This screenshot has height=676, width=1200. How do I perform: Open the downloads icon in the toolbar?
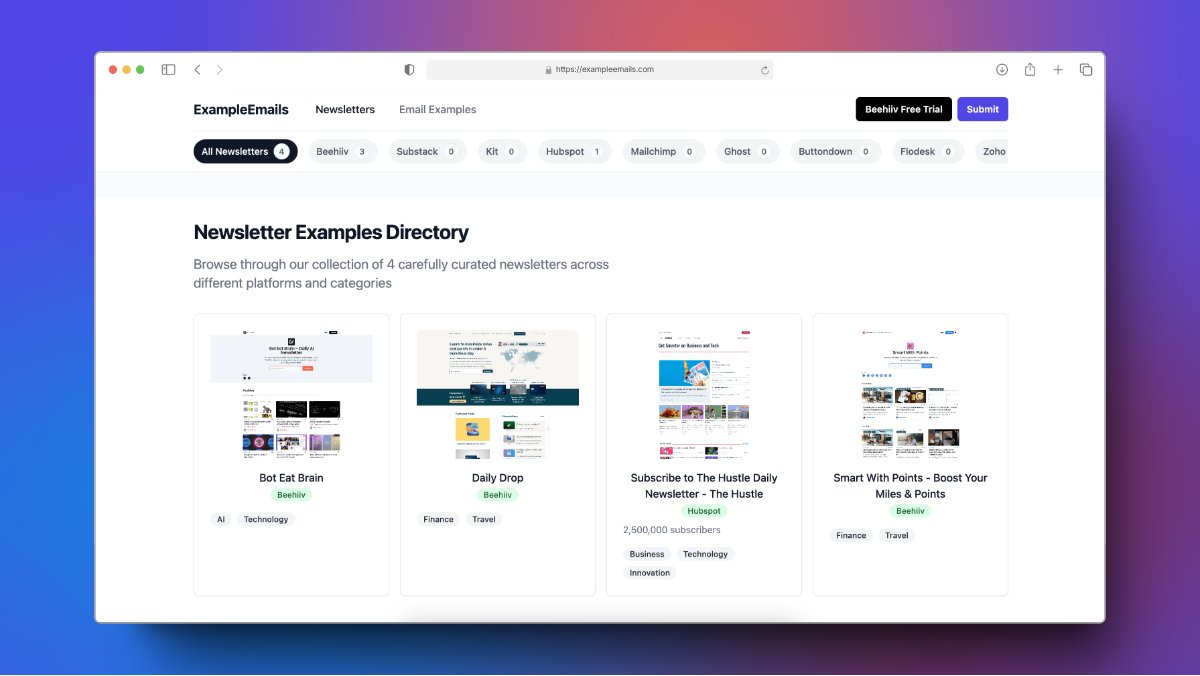(x=1002, y=70)
